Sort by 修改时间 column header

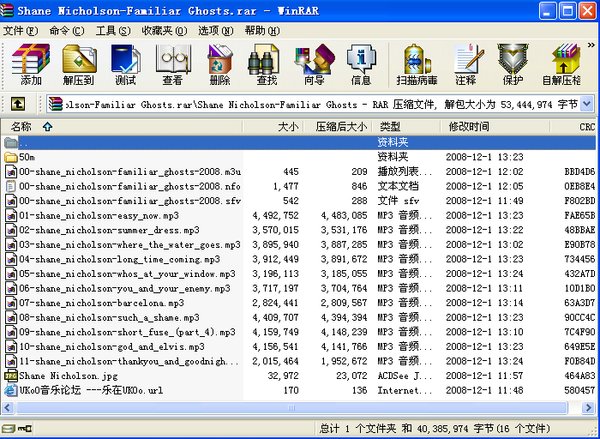click(x=495, y=127)
